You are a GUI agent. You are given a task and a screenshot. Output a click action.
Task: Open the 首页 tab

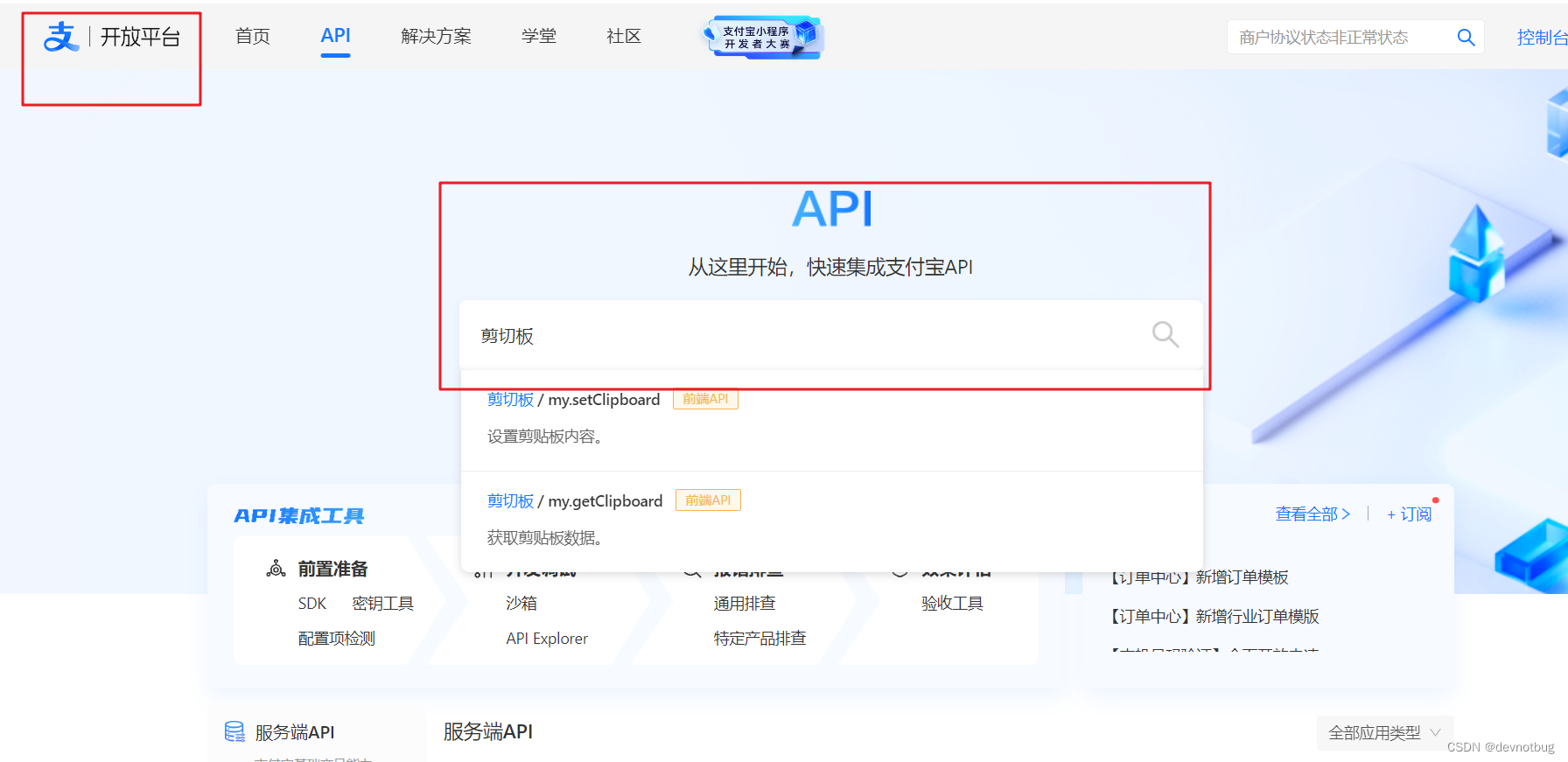(x=253, y=36)
